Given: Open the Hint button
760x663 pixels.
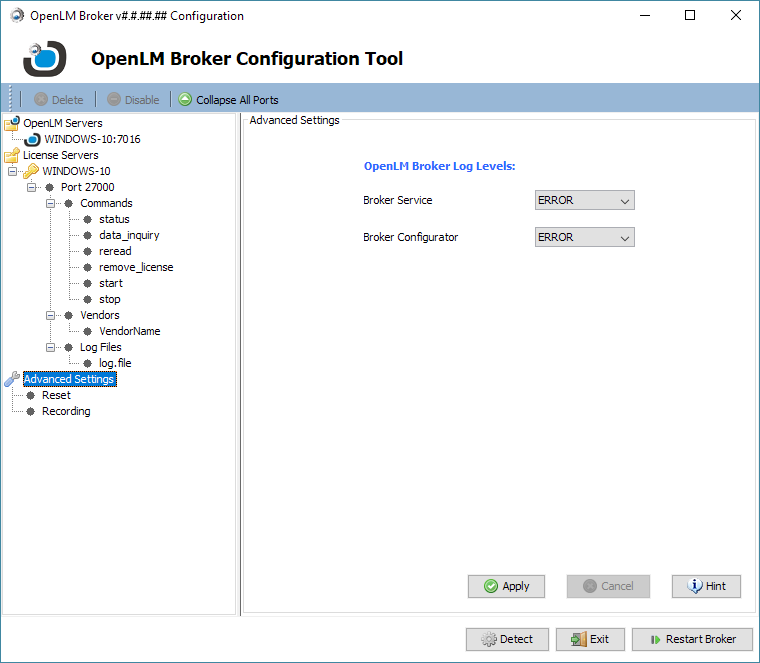Looking at the screenshot, I should coord(706,586).
